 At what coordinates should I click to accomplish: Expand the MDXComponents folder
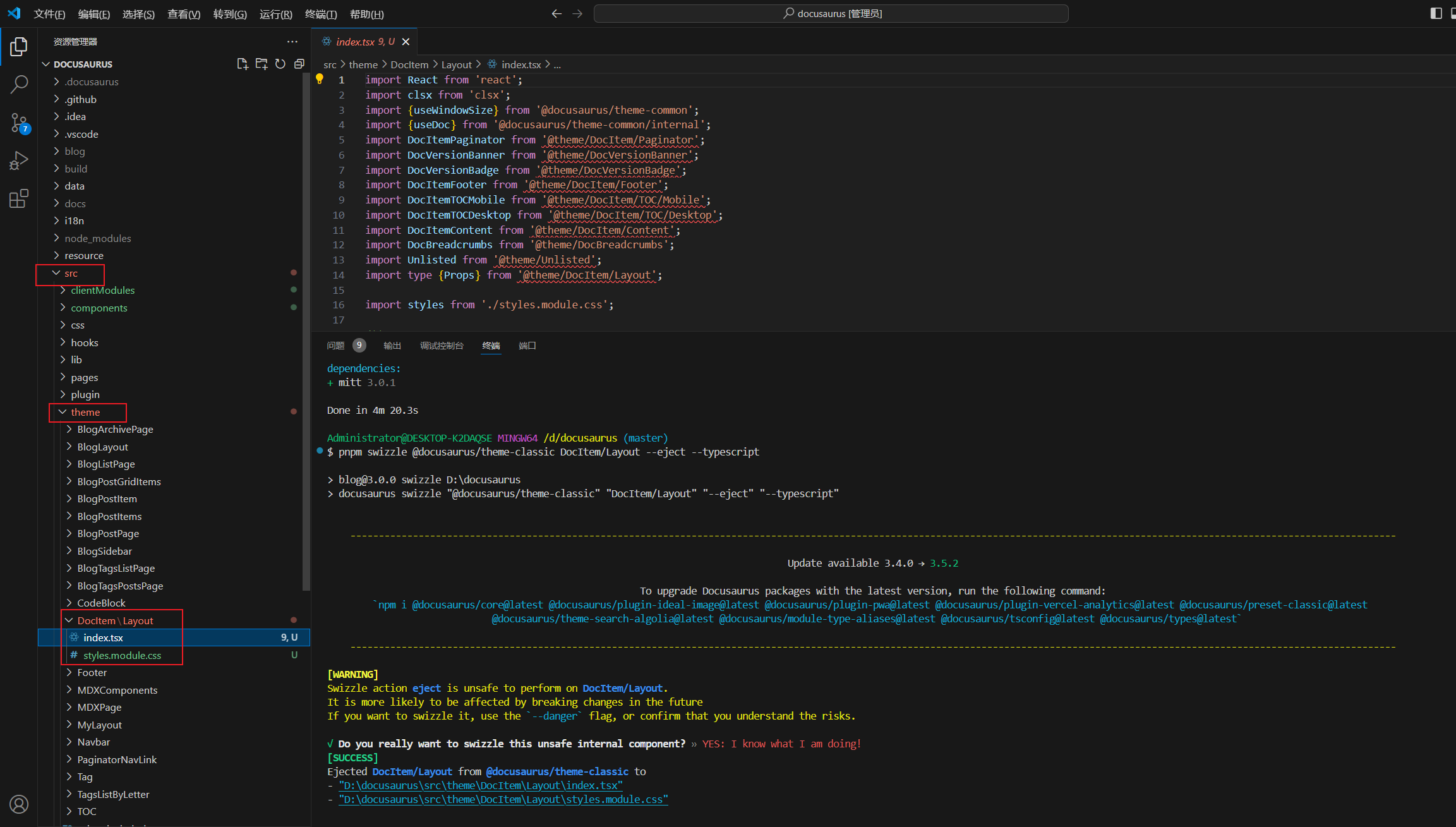tap(117, 690)
